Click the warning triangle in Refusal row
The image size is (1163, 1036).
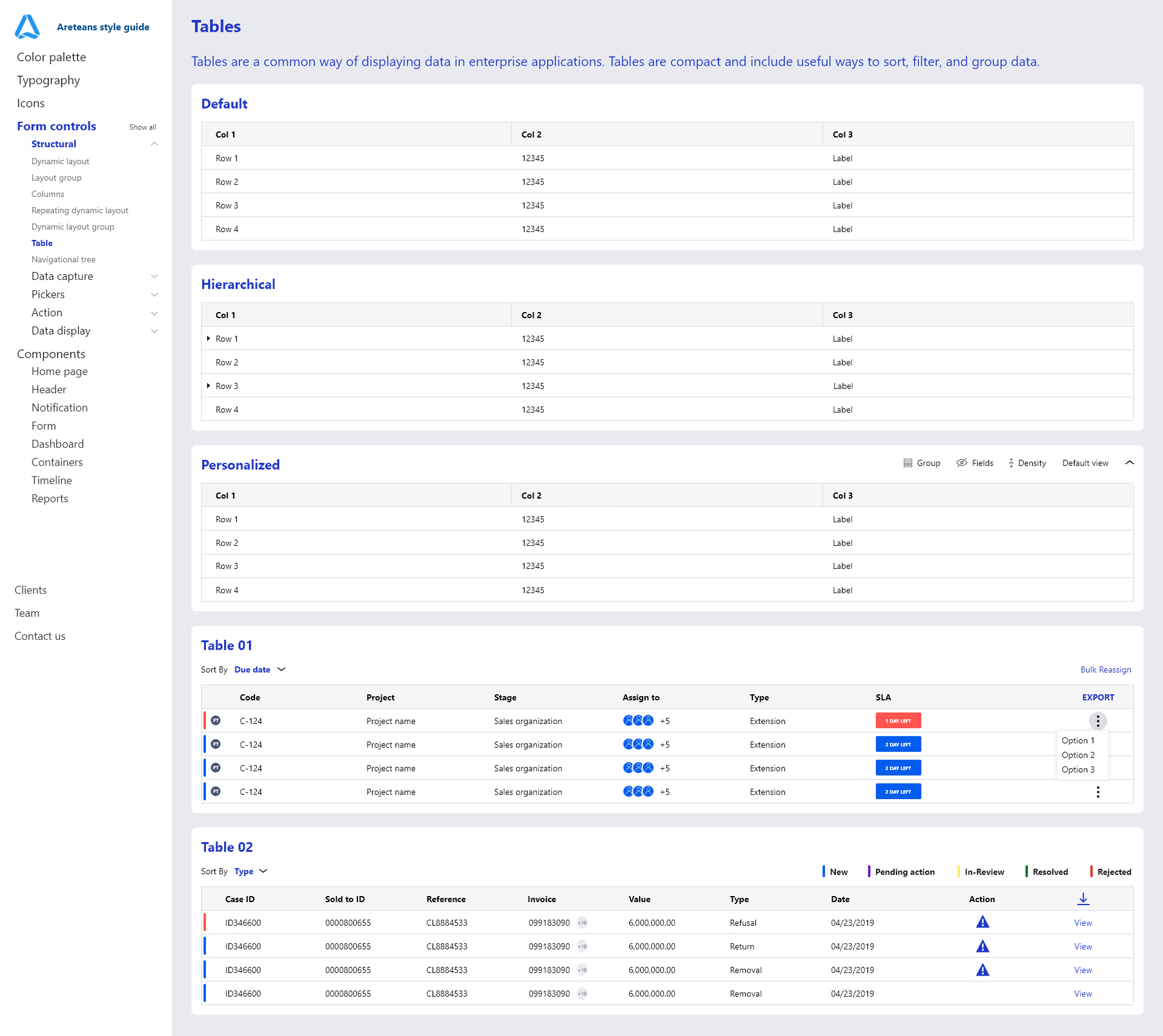tap(982, 923)
